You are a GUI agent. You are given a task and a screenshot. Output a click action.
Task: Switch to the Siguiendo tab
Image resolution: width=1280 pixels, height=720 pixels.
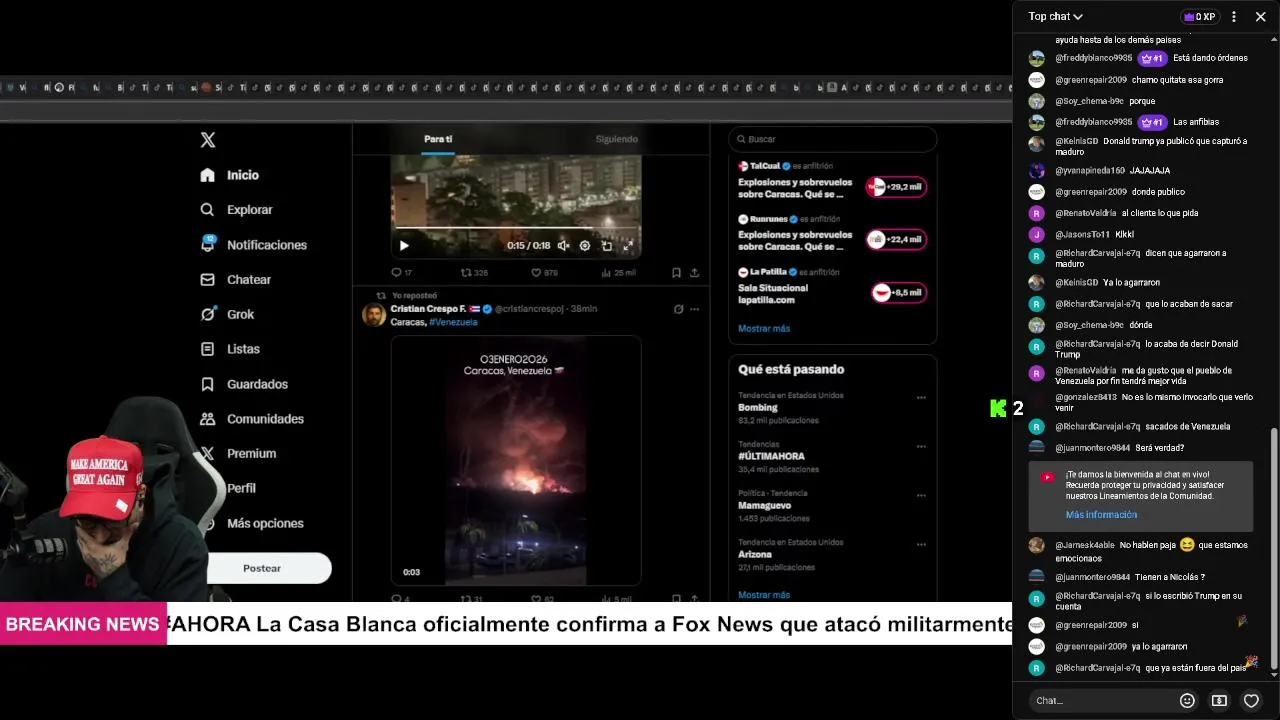tap(616, 139)
